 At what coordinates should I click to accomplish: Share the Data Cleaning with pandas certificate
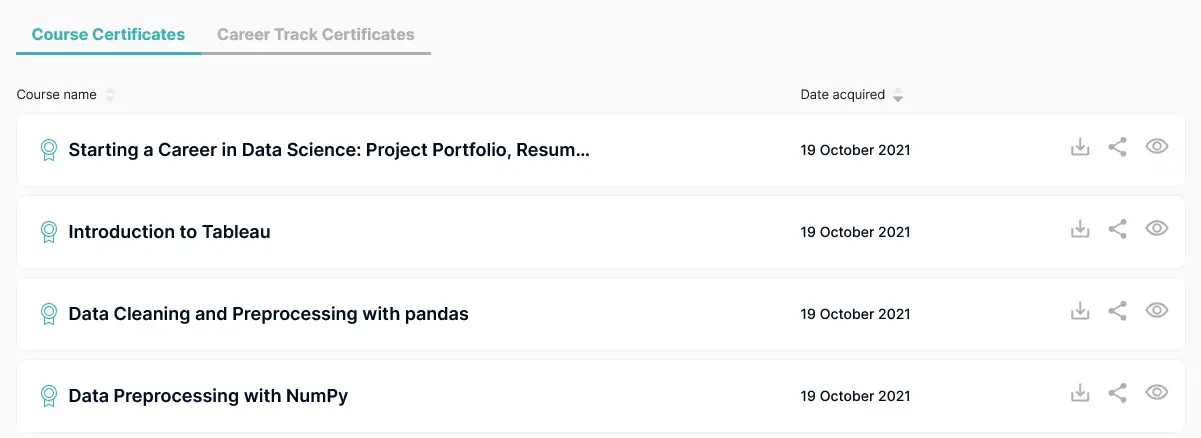1118,311
